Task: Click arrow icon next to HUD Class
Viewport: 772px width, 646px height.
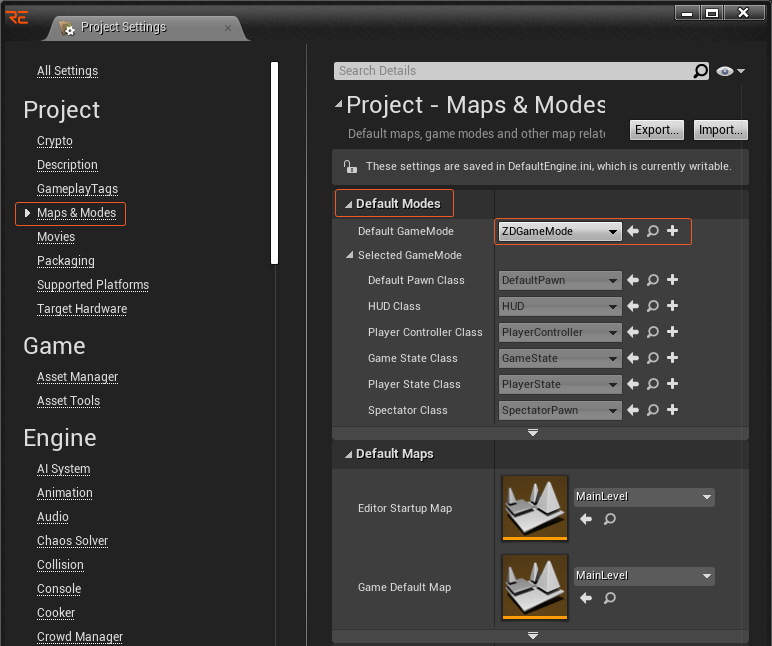Action: tap(632, 307)
